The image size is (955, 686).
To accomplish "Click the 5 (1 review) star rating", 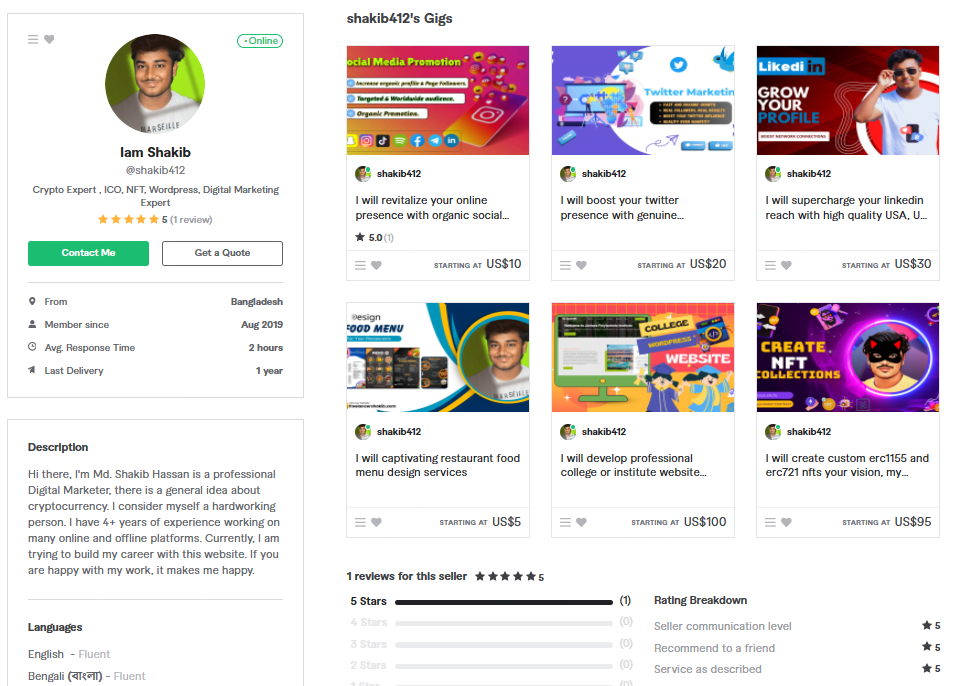I will click(155, 220).
